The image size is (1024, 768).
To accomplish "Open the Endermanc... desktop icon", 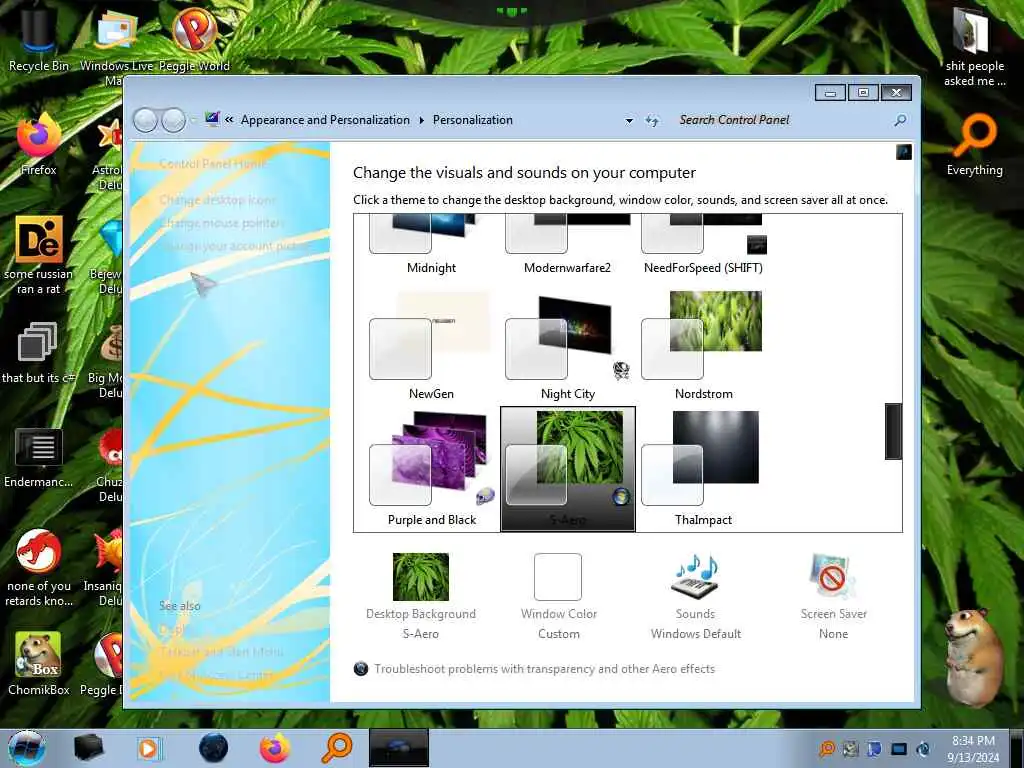I will (x=39, y=457).
